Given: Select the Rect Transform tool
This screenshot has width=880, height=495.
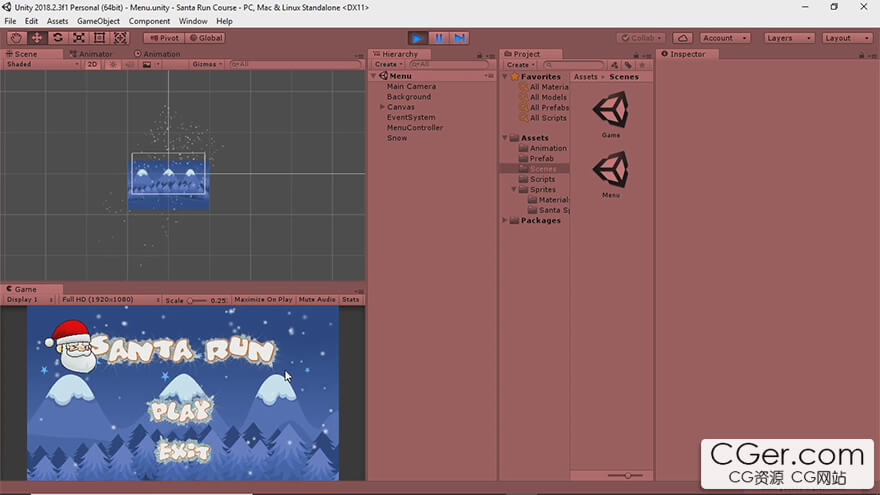Looking at the screenshot, I should point(99,38).
